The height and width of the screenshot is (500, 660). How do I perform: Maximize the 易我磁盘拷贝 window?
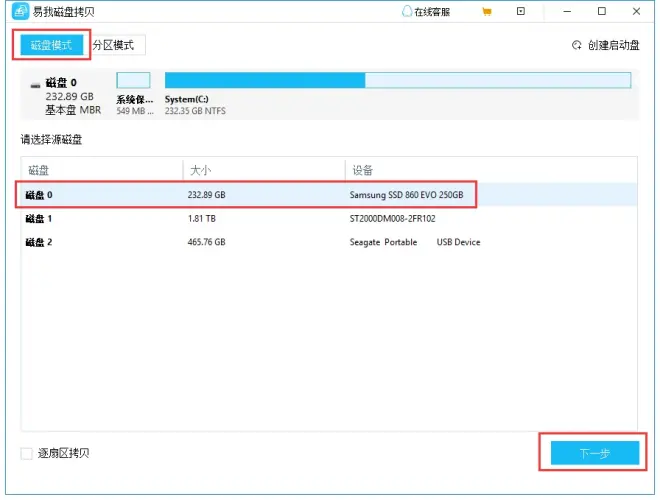[602, 11]
